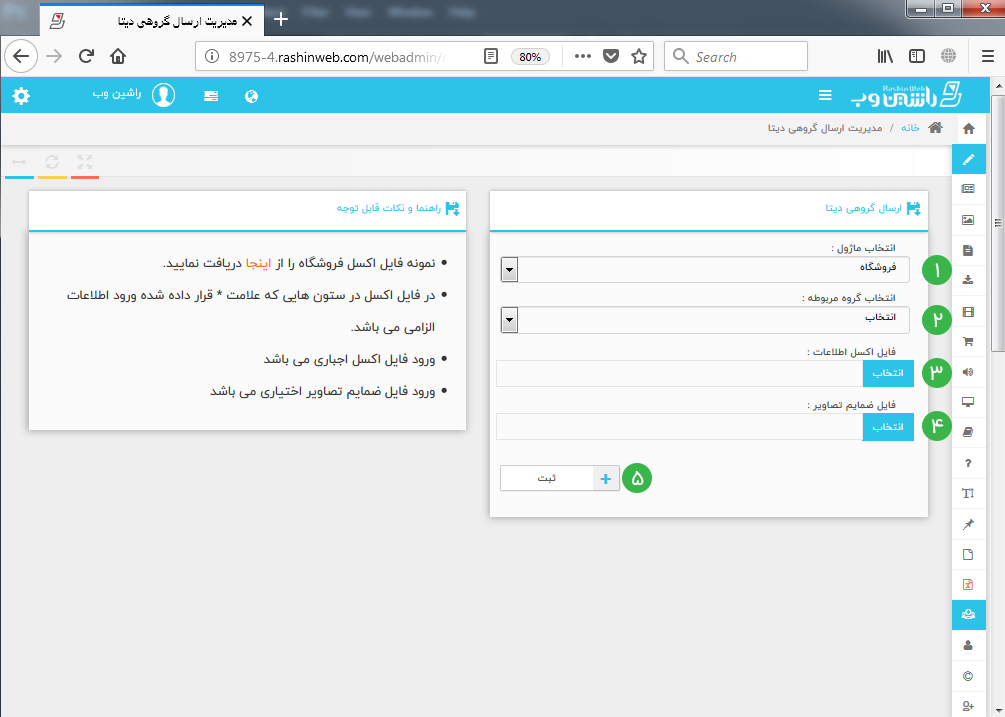Open the download sidebar icon

[x=968, y=280]
